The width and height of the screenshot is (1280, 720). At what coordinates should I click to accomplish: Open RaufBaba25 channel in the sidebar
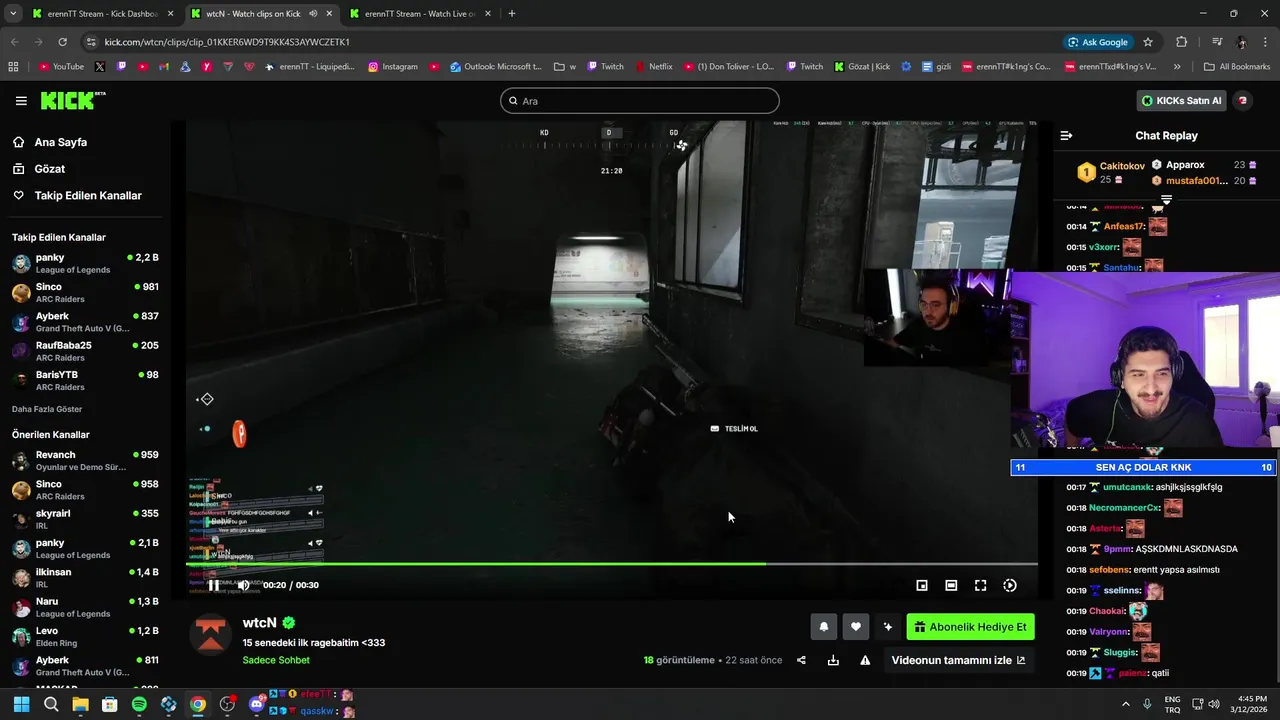pos(85,351)
